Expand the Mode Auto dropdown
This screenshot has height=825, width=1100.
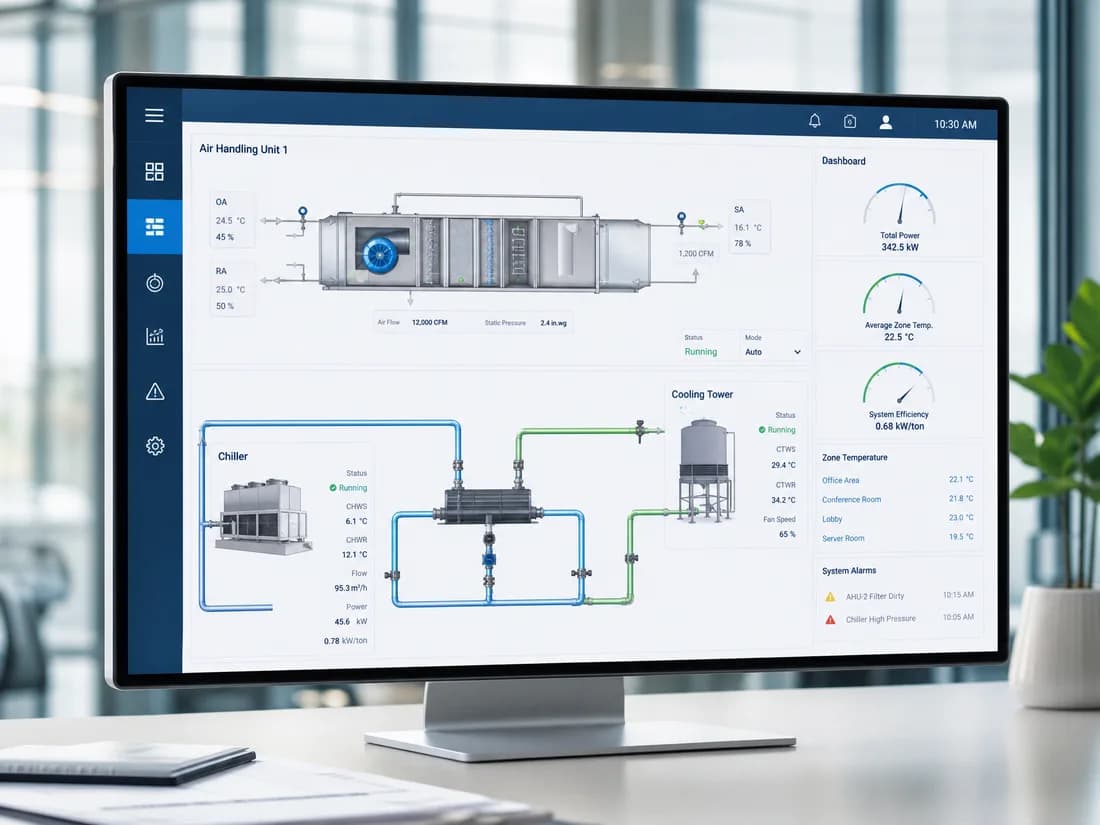[773, 352]
